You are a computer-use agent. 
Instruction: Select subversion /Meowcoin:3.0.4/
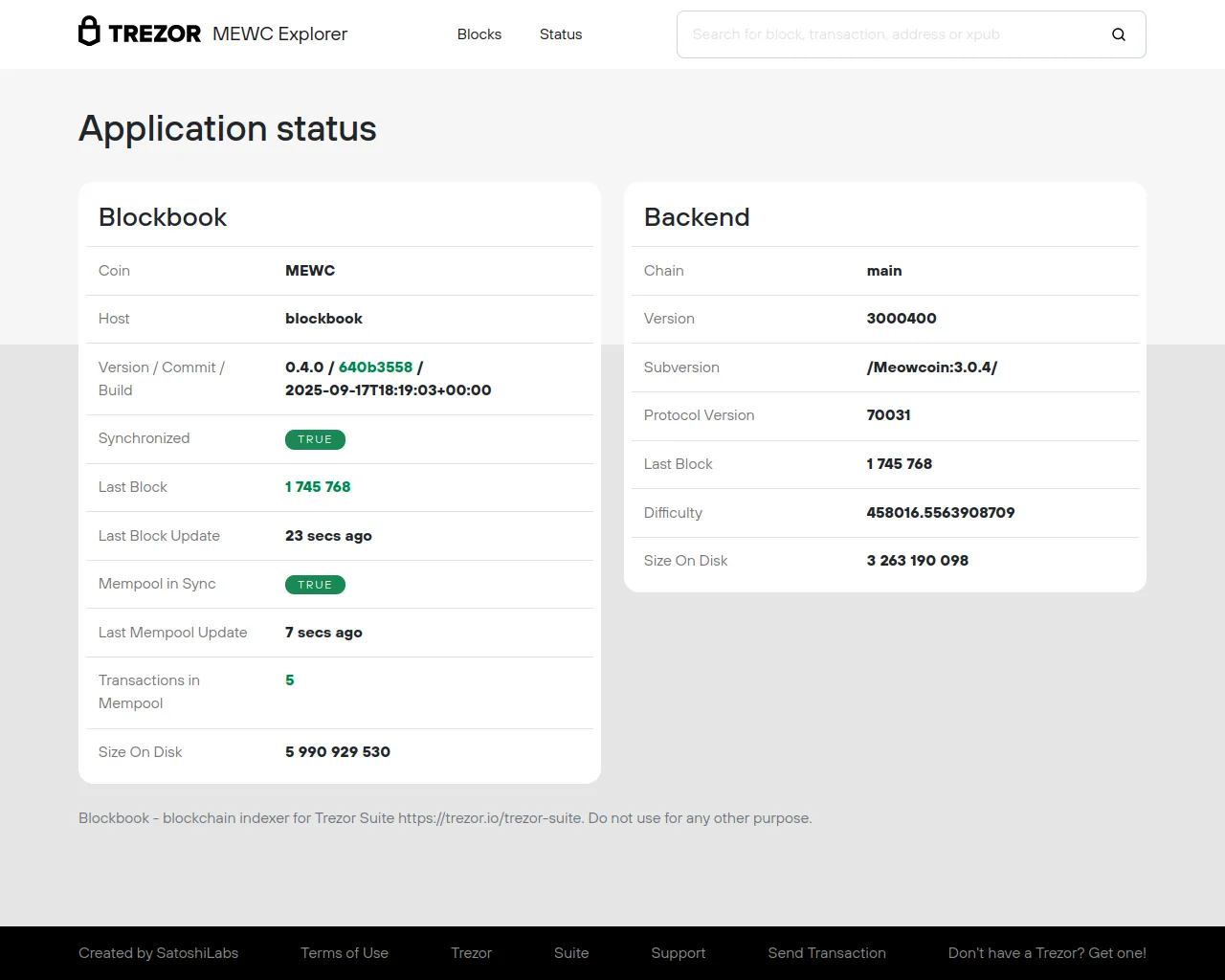click(932, 367)
